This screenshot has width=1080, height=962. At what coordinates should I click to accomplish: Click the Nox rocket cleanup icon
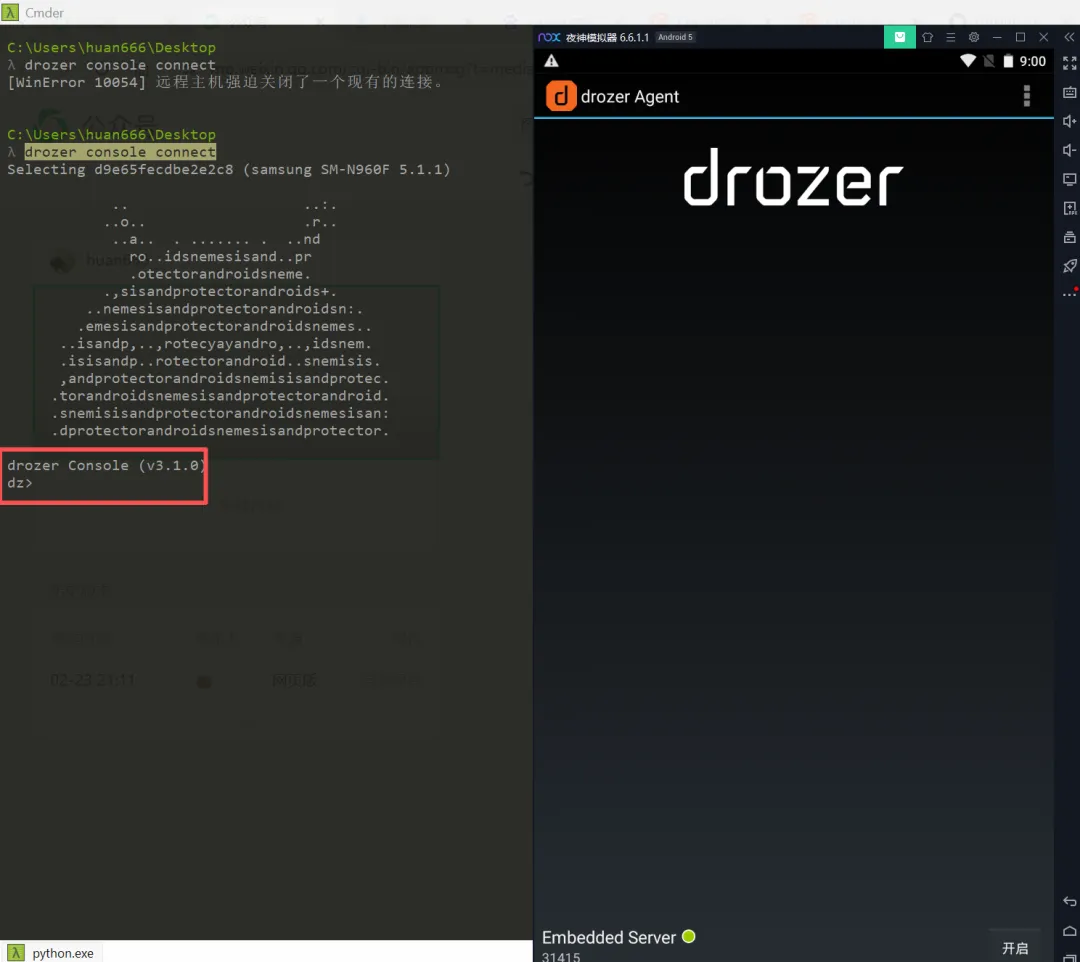[1069, 266]
